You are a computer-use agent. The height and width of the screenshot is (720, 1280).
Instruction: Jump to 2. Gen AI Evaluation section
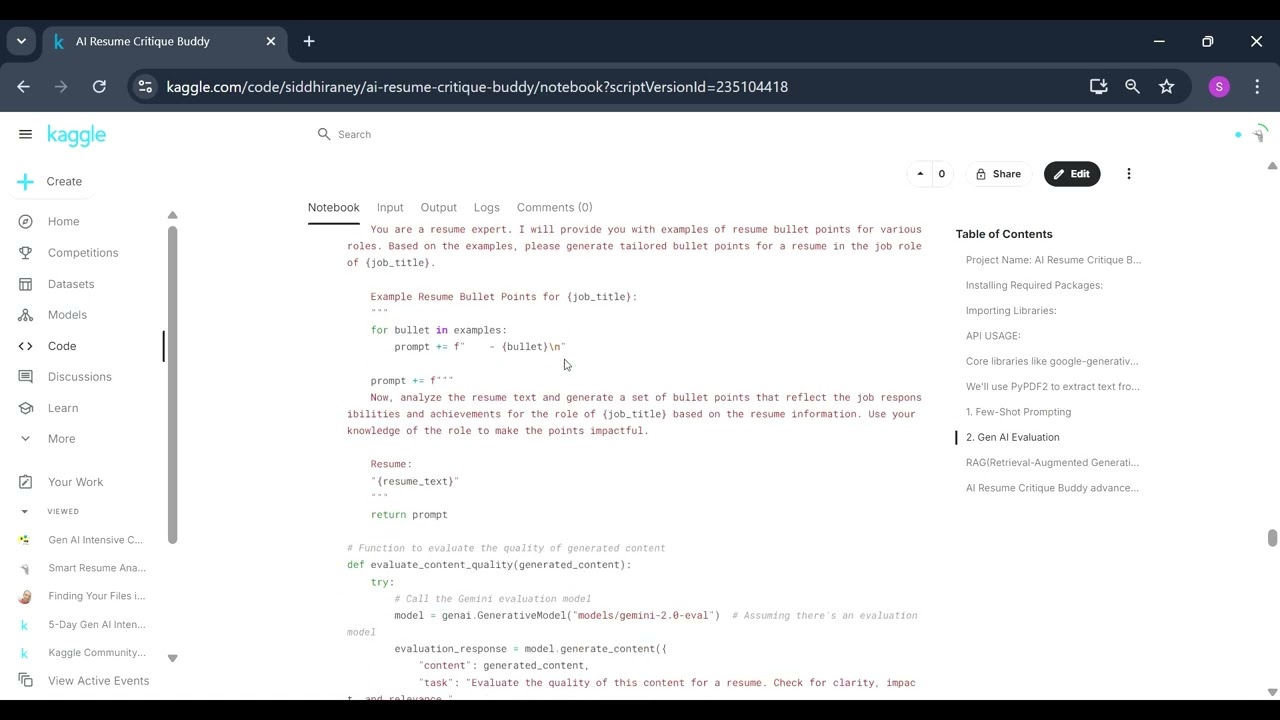tap(1012, 437)
